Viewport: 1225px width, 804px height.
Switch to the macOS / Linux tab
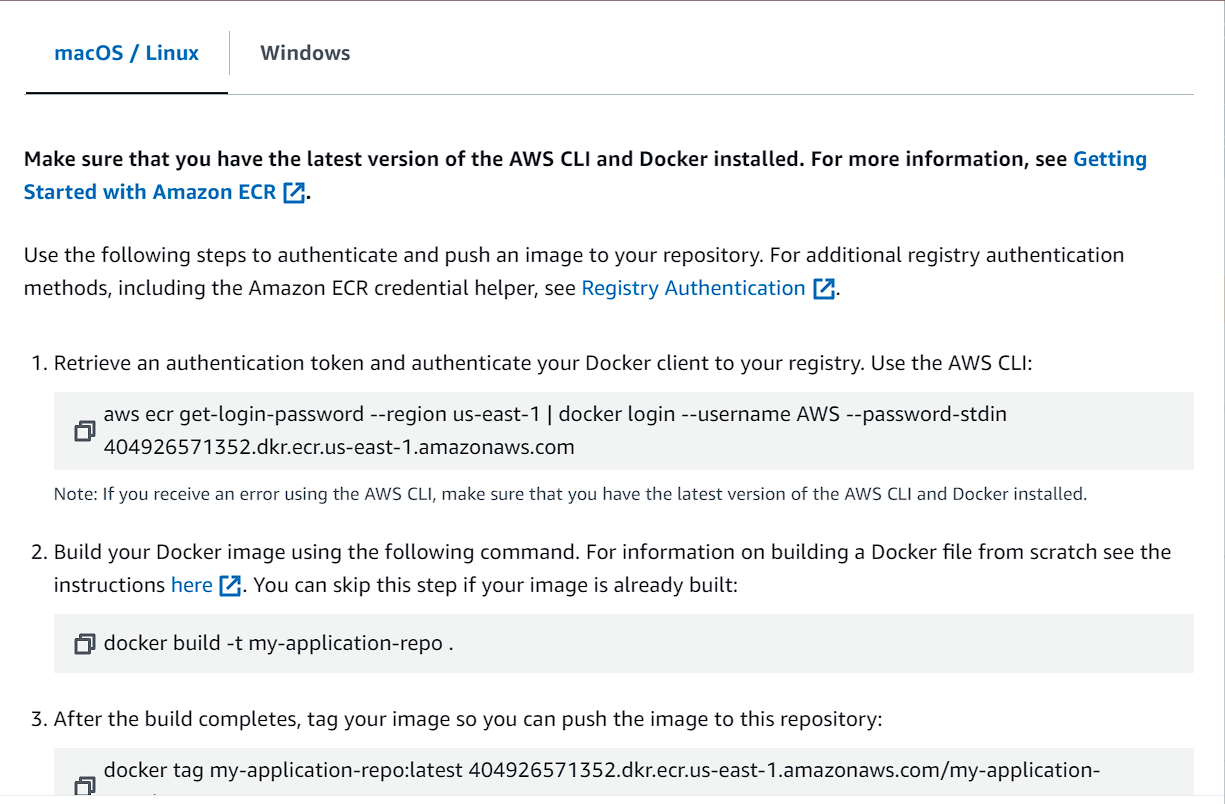pos(126,53)
